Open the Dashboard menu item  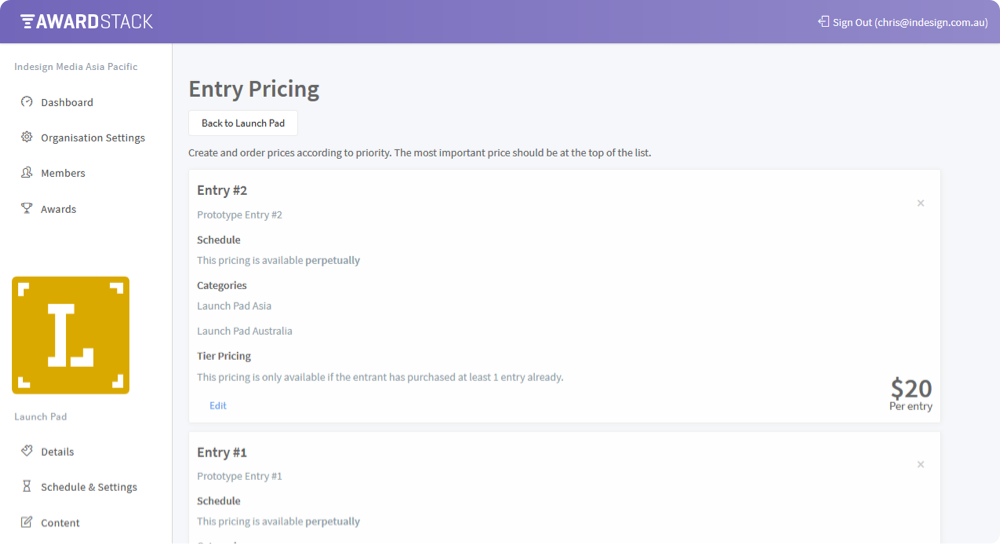tap(67, 102)
